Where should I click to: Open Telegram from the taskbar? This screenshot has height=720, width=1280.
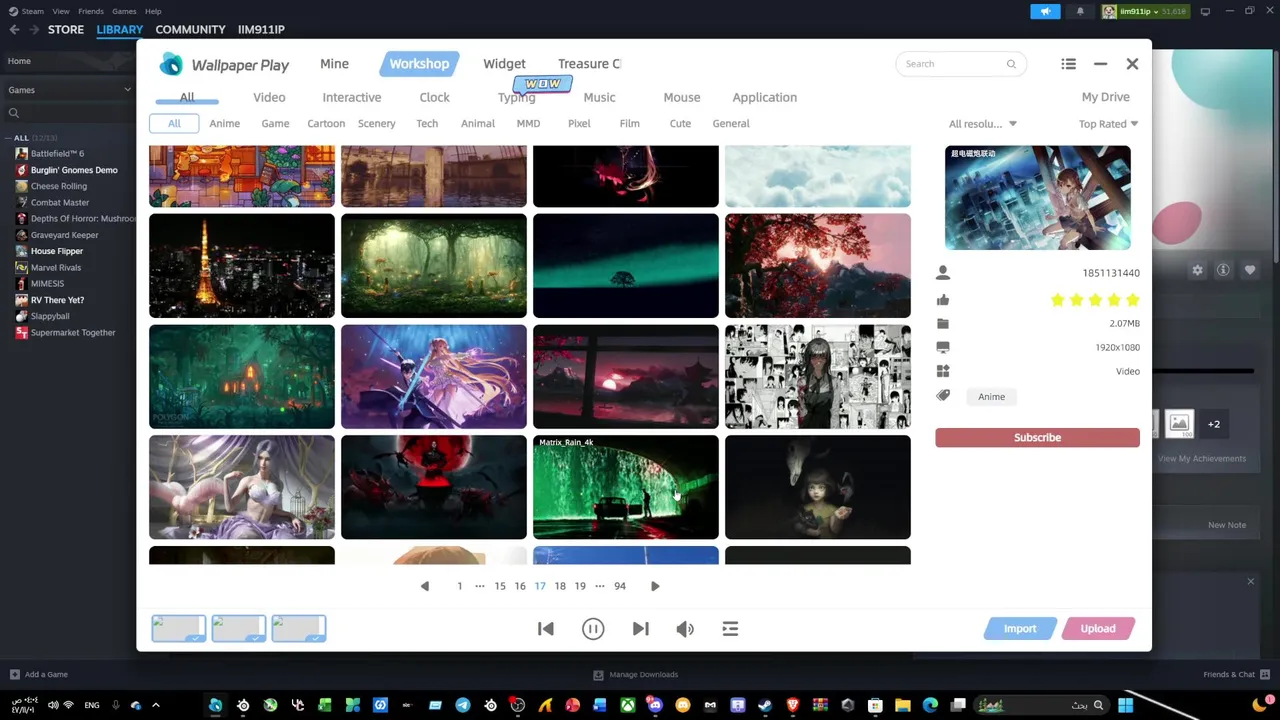click(x=463, y=705)
